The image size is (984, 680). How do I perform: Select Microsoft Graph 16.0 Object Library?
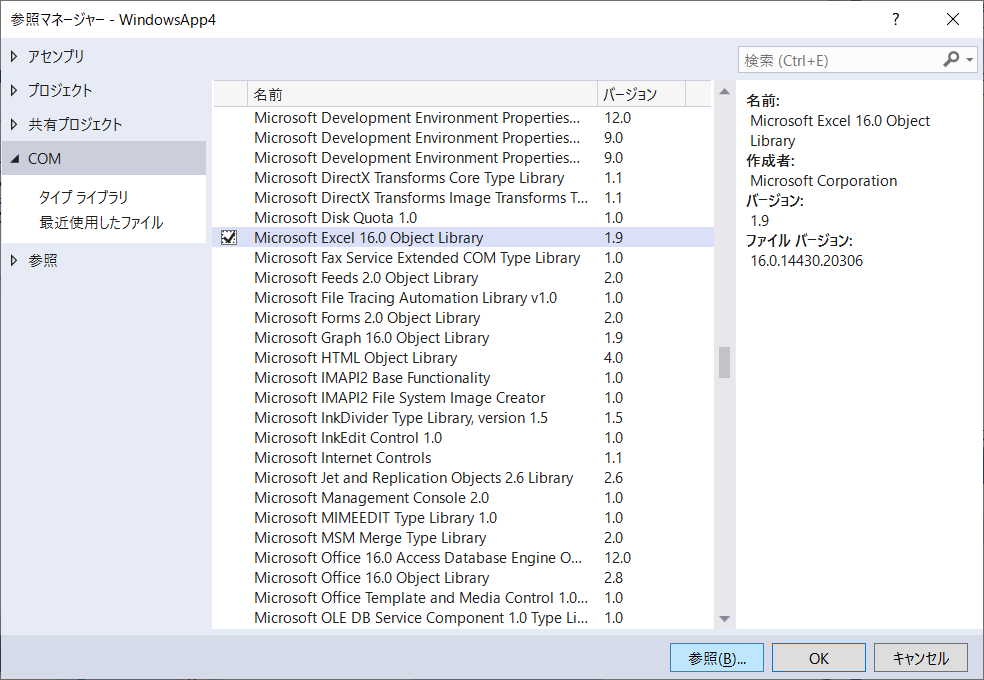pos(463,337)
